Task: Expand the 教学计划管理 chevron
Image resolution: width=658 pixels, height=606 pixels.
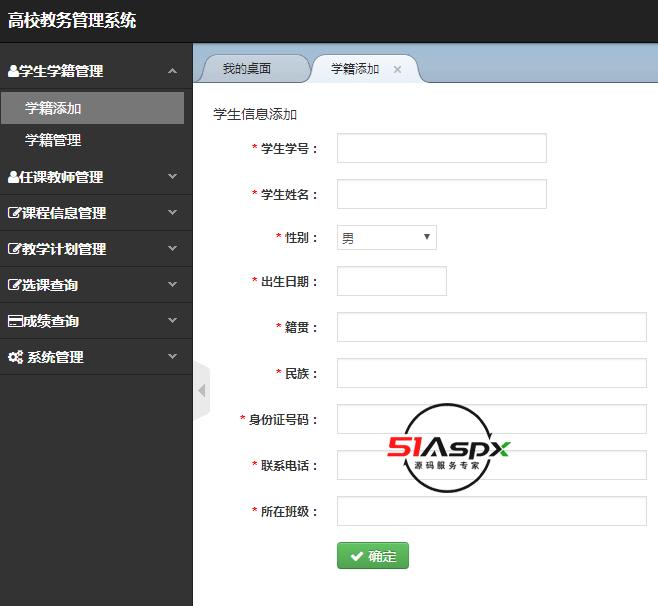Action: [x=172, y=248]
